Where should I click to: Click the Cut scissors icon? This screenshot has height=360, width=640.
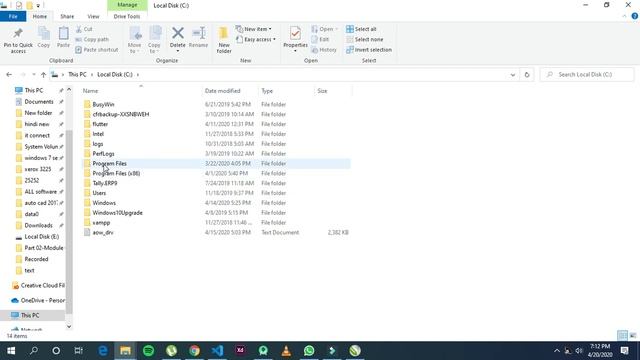point(79,29)
